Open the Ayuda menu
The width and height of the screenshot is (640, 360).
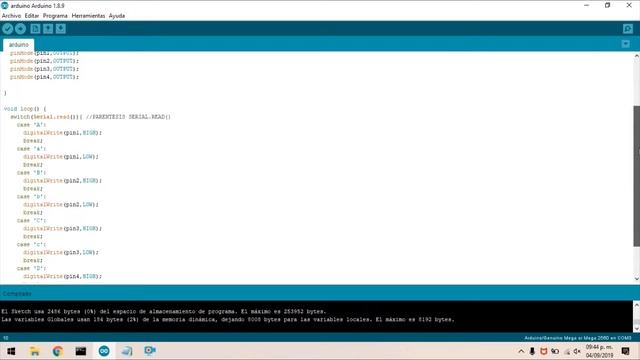pyautogui.click(x=117, y=16)
